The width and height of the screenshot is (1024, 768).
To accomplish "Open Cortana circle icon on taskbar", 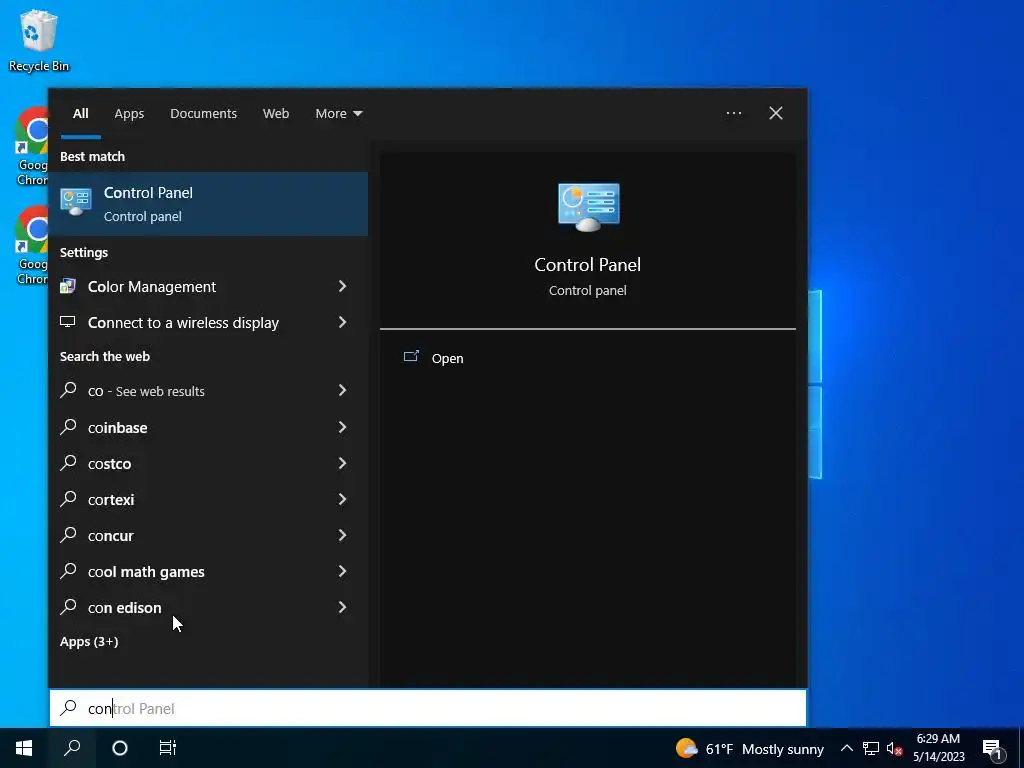I will pos(120,748).
